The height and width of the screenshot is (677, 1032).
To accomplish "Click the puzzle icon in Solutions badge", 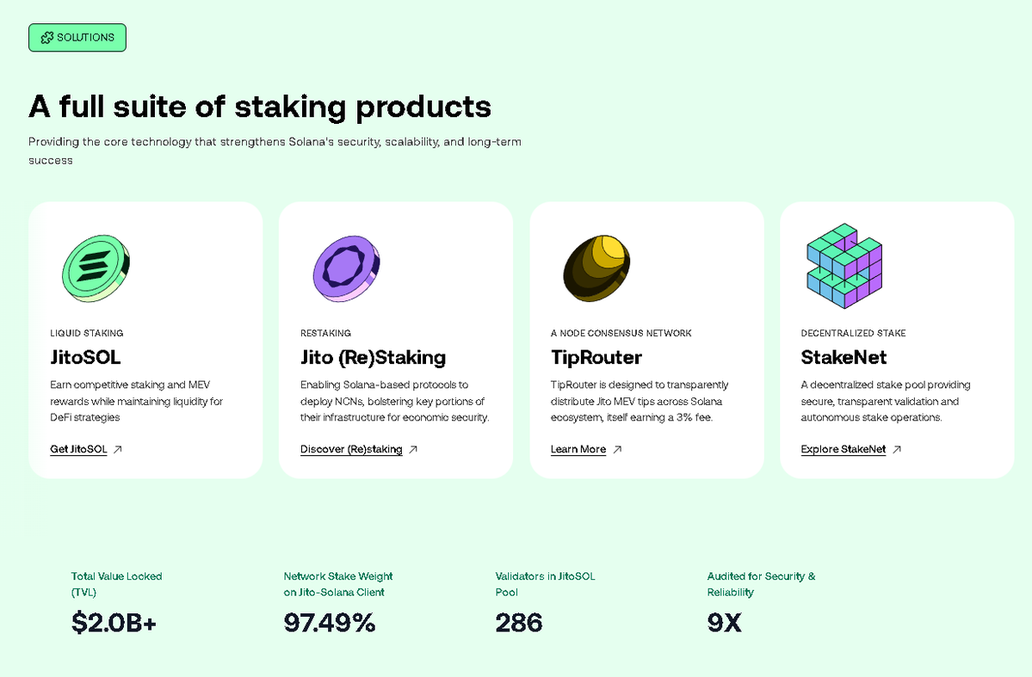I will tap(47, 38).
